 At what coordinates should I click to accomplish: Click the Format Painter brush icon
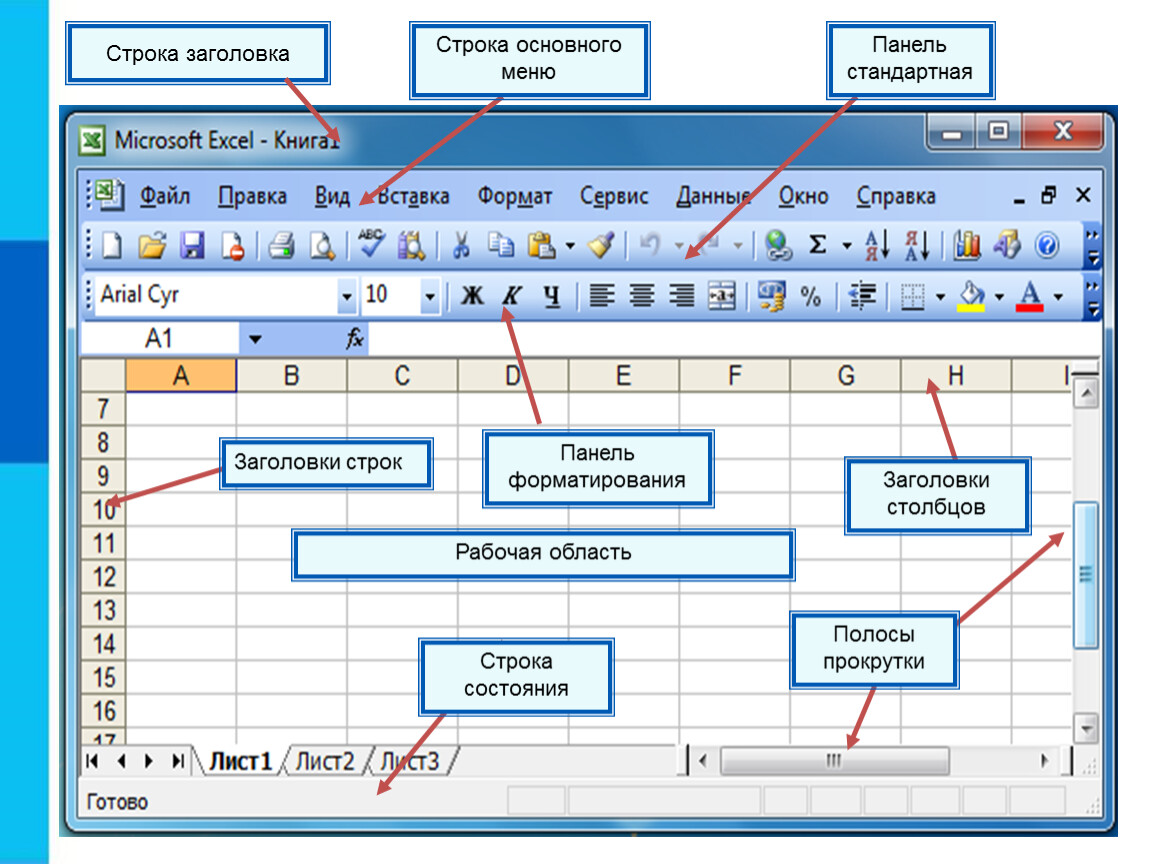click(x=601, y=245)
